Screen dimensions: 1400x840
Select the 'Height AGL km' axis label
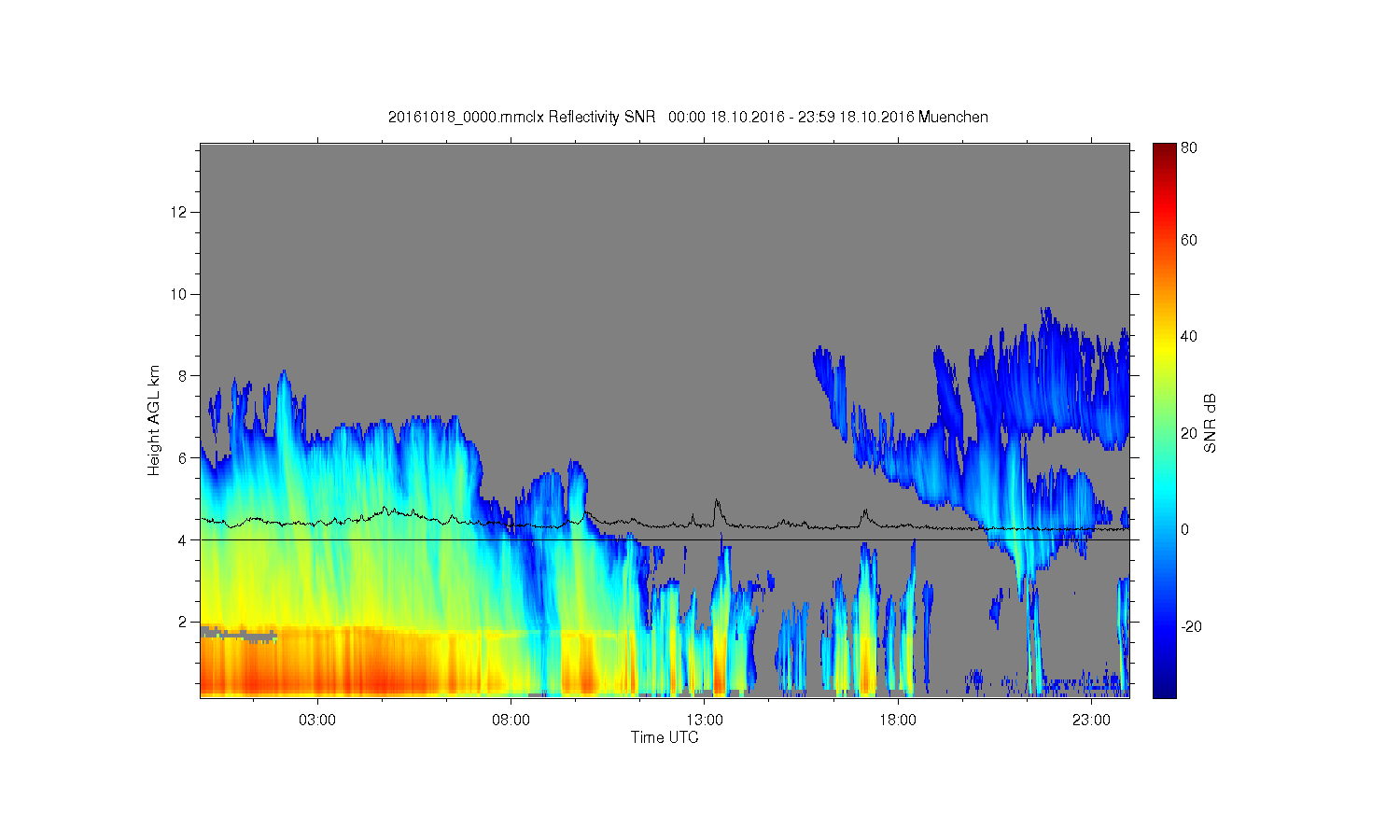click(154, 420)
